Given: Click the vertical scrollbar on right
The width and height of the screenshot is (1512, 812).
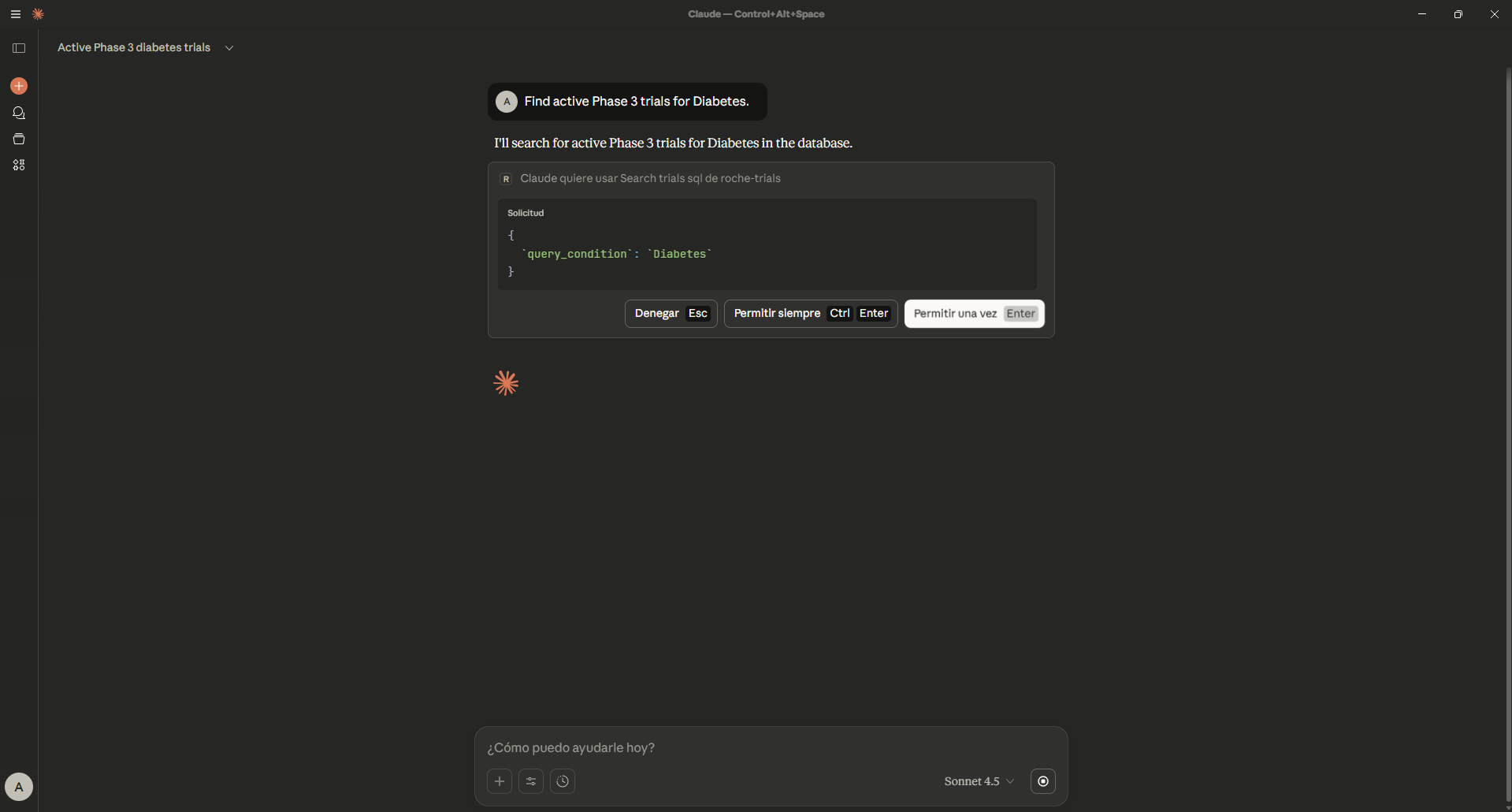Looking at the screenshot, I should pyautogui.click(x=1508, y=434).
